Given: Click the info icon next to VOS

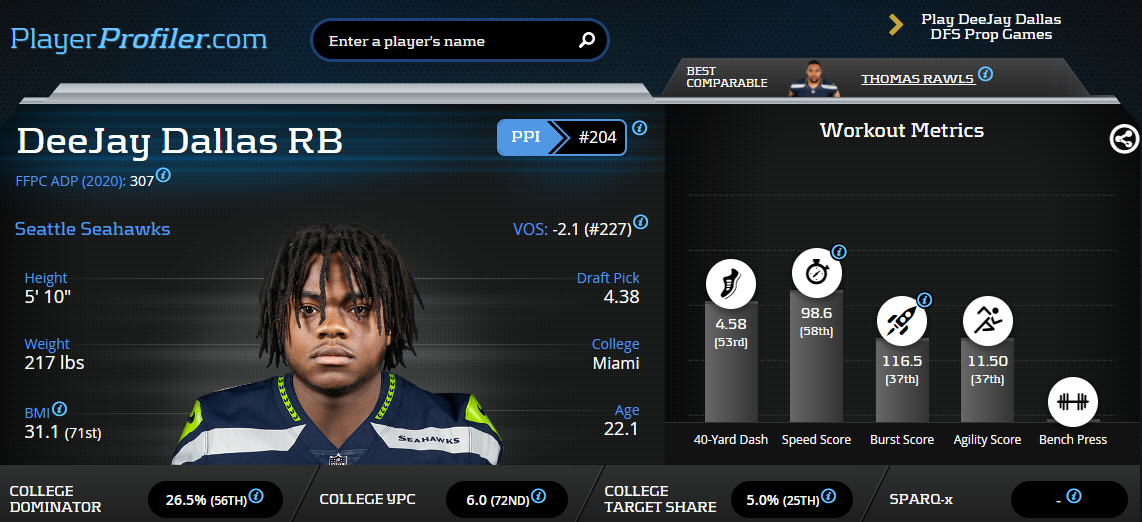Looking at the screenshot, I should point(641,221).
